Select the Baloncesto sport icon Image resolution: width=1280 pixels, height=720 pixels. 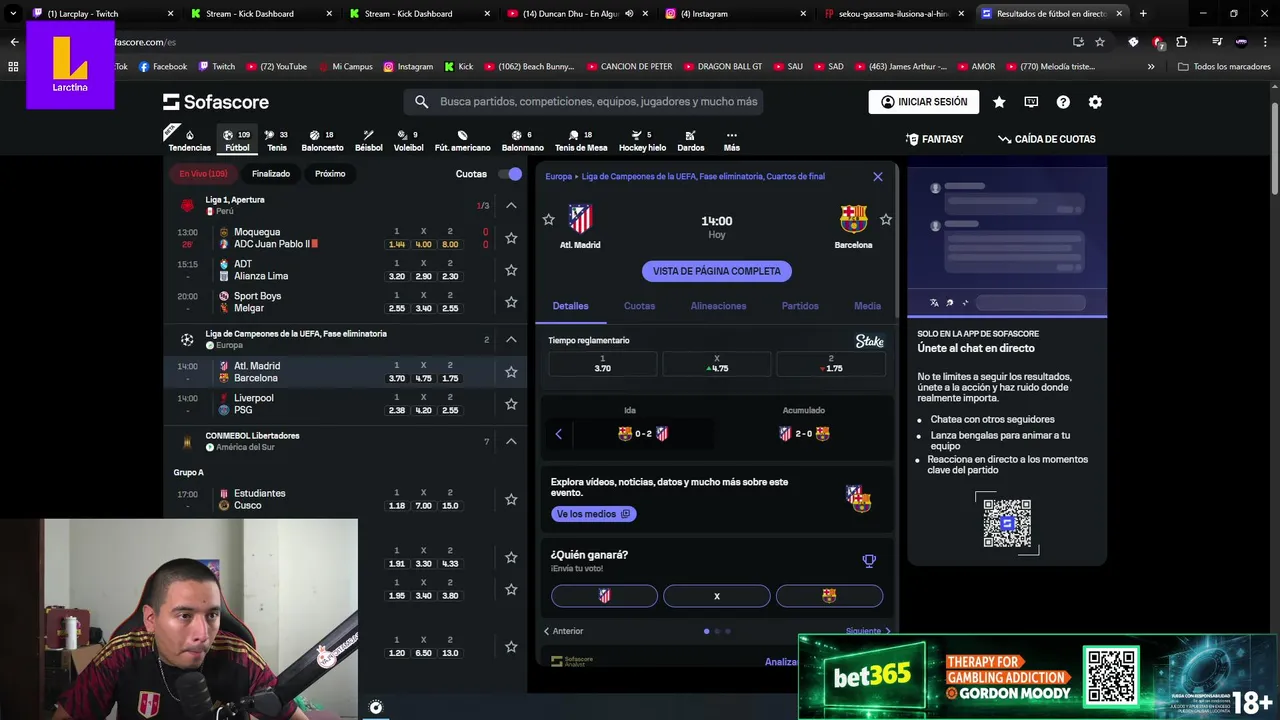click(x=322, y=140)
